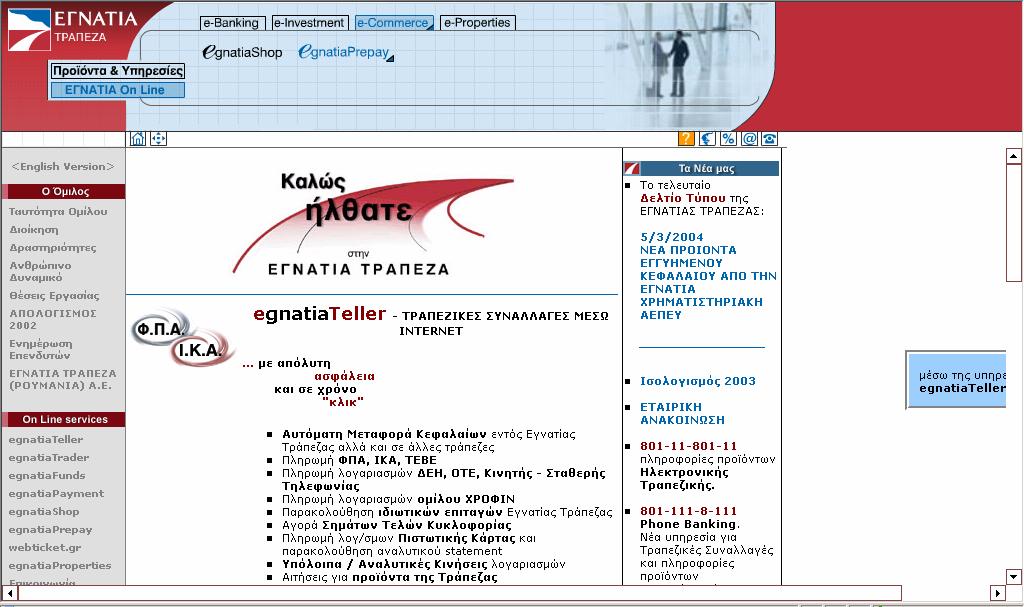Click the blue egnatiaTeller floating box

pos(956,380)
